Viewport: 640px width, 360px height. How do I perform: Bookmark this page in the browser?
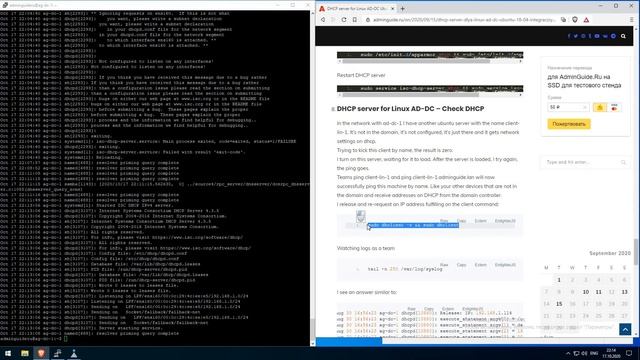pos(355,20)
